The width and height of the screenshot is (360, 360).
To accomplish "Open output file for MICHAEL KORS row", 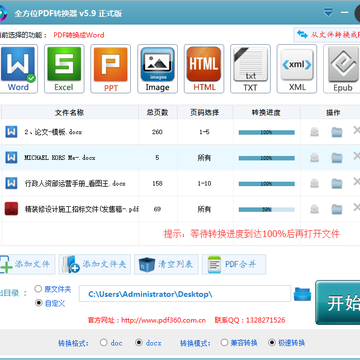I will [314, 157].
